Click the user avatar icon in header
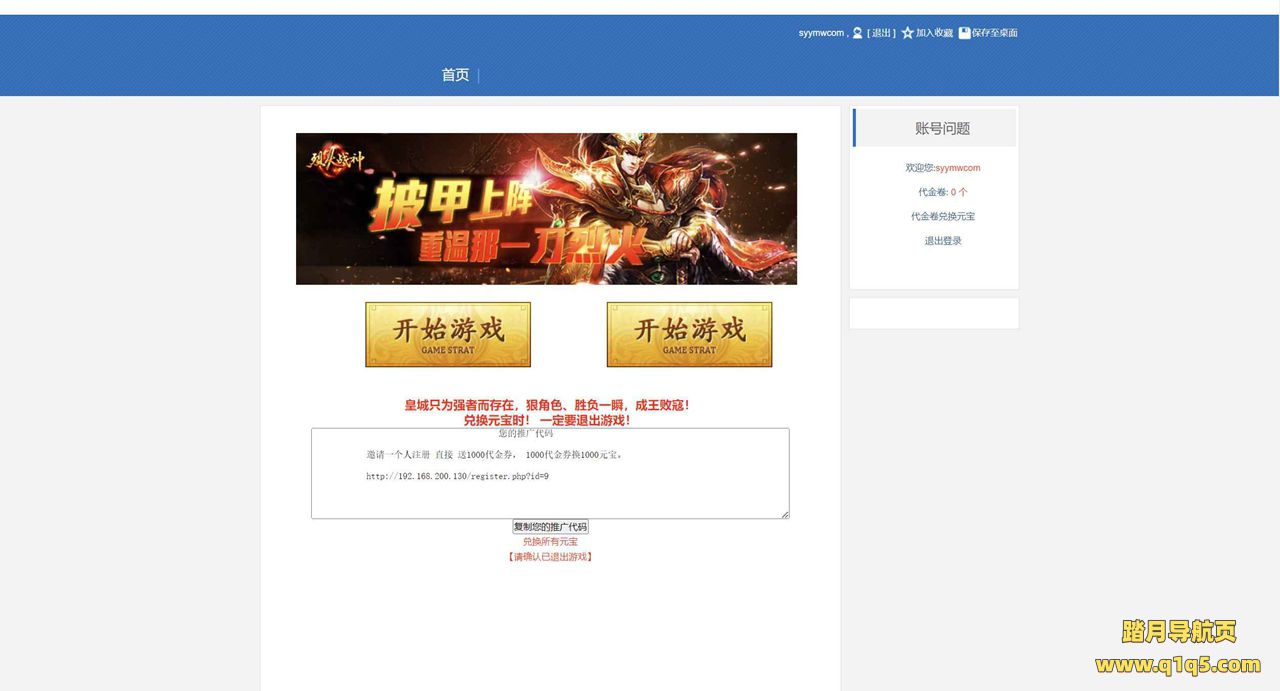The height and width of the screenshot is (691, 1280). tap(857, 33)
